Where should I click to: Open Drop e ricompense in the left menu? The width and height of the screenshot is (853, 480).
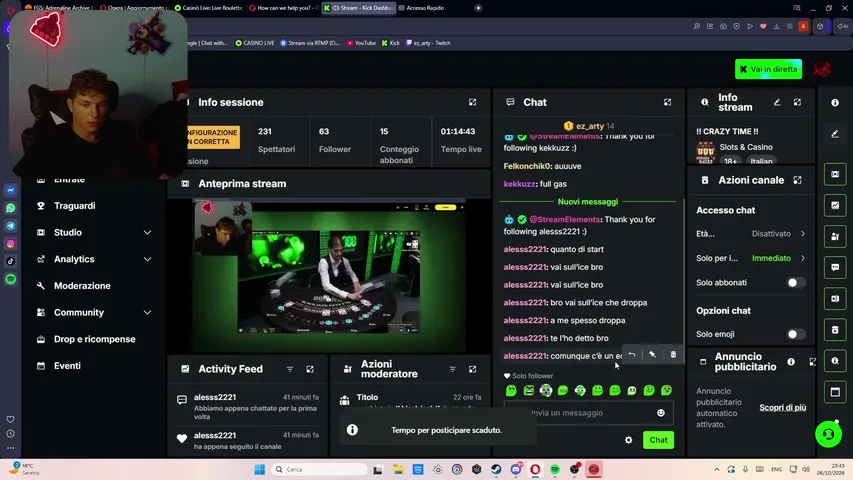click(x=95, y=339)
